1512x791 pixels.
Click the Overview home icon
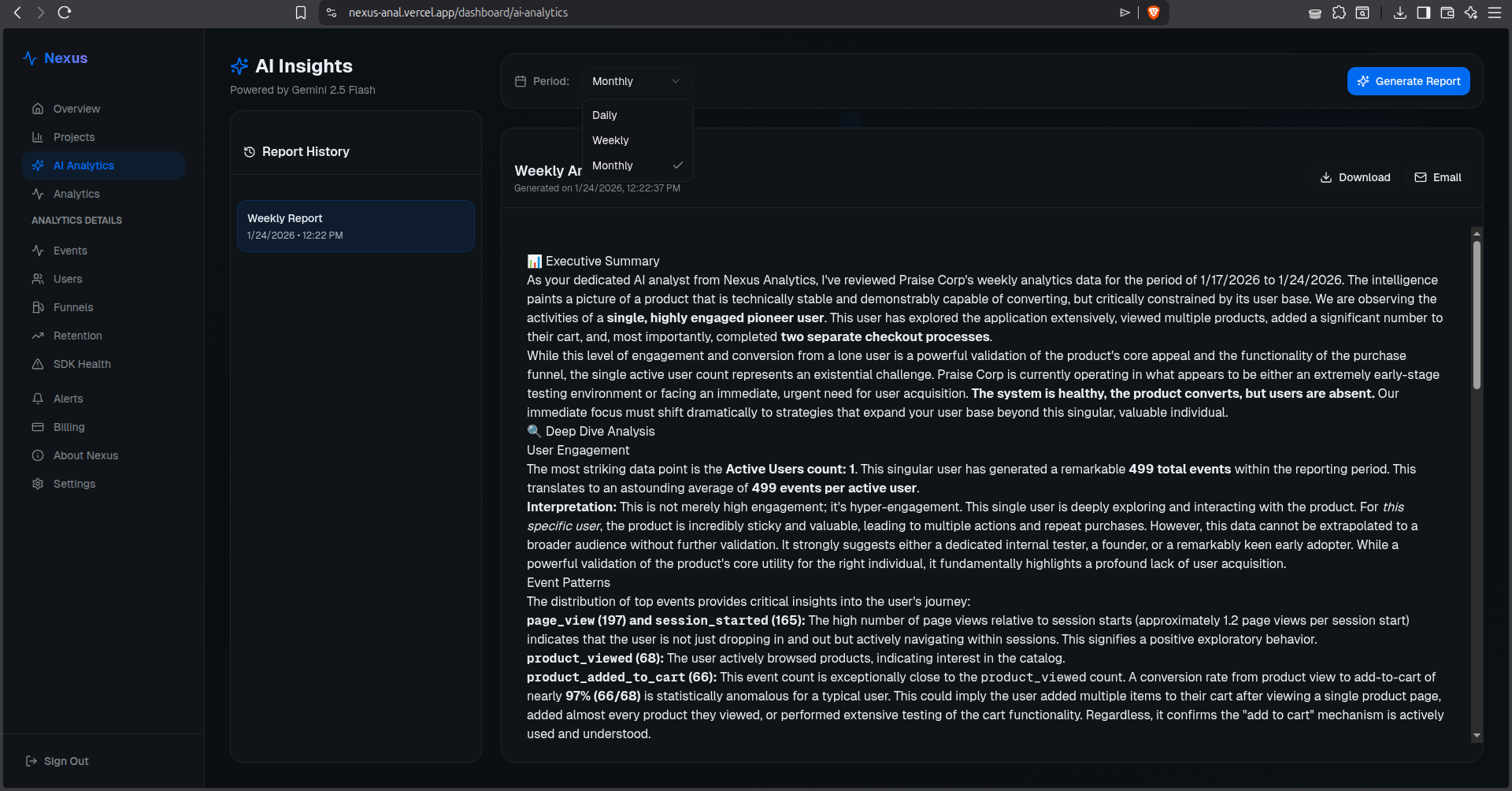click(x=38, y=109)
